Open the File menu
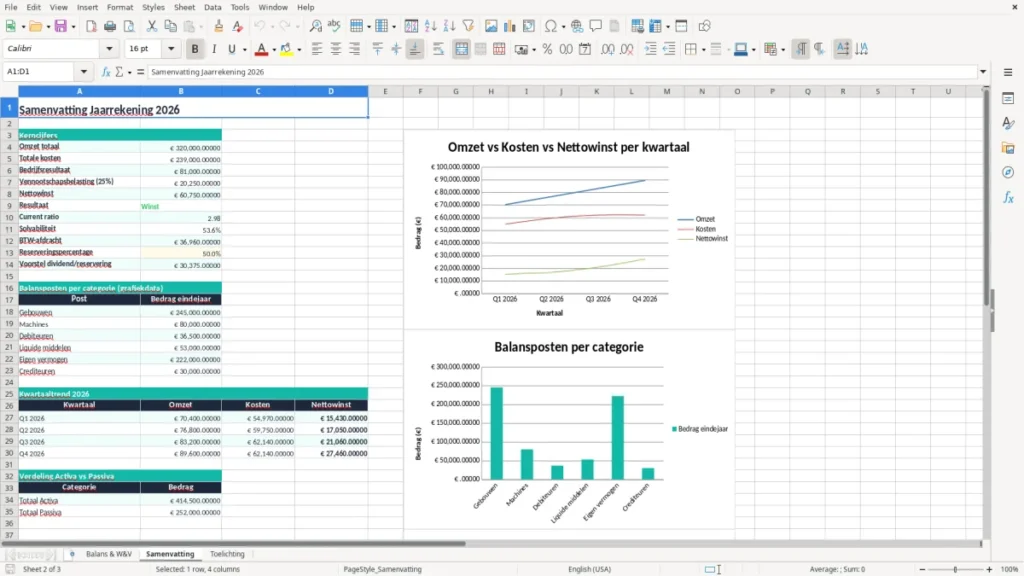 click(x=11, y=7)
